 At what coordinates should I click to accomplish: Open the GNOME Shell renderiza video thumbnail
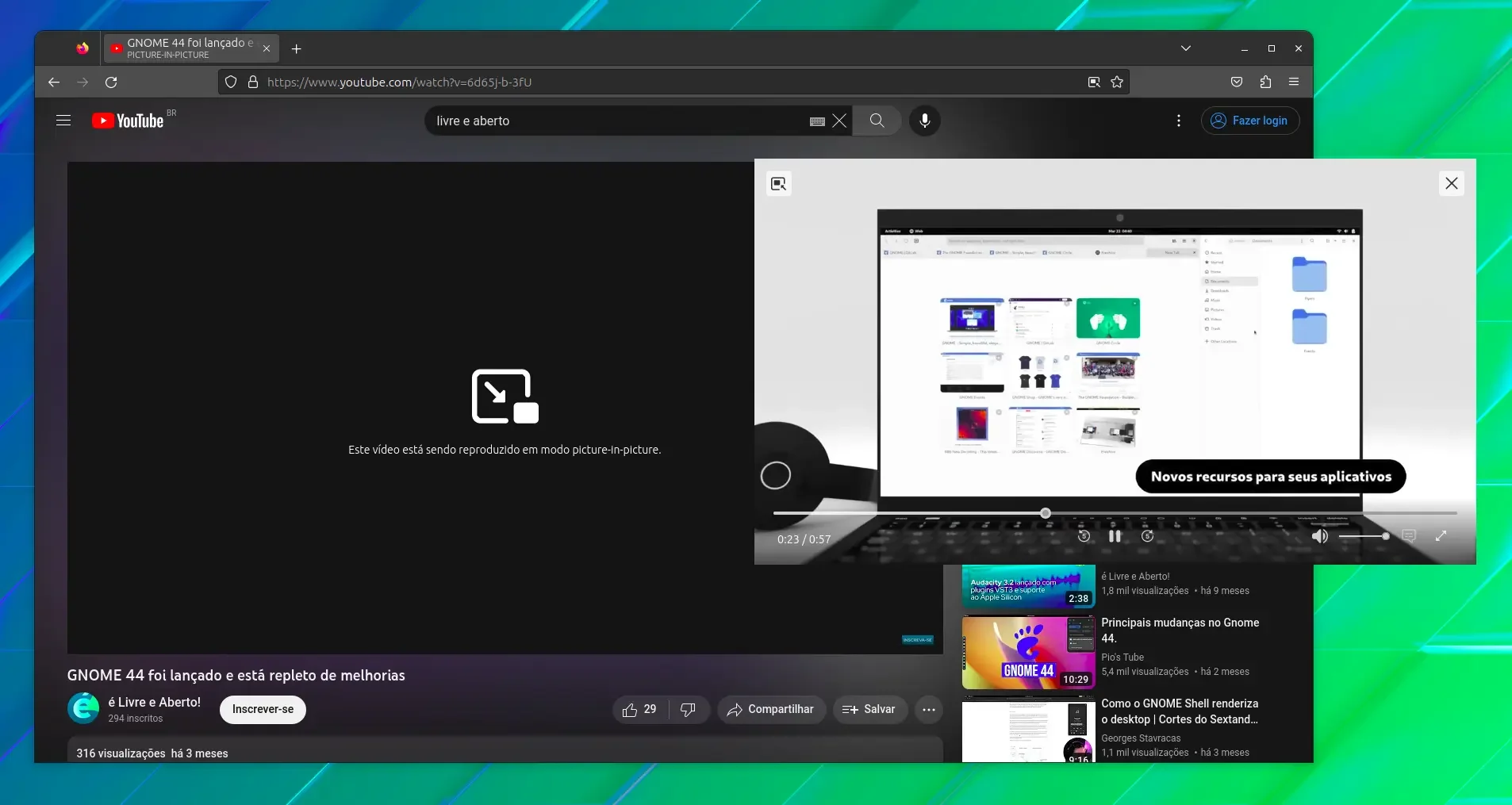pos(1028,730)
